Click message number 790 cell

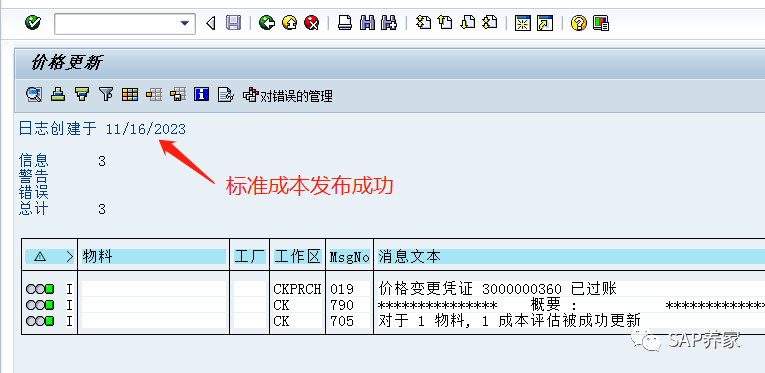tap(342, 305)
